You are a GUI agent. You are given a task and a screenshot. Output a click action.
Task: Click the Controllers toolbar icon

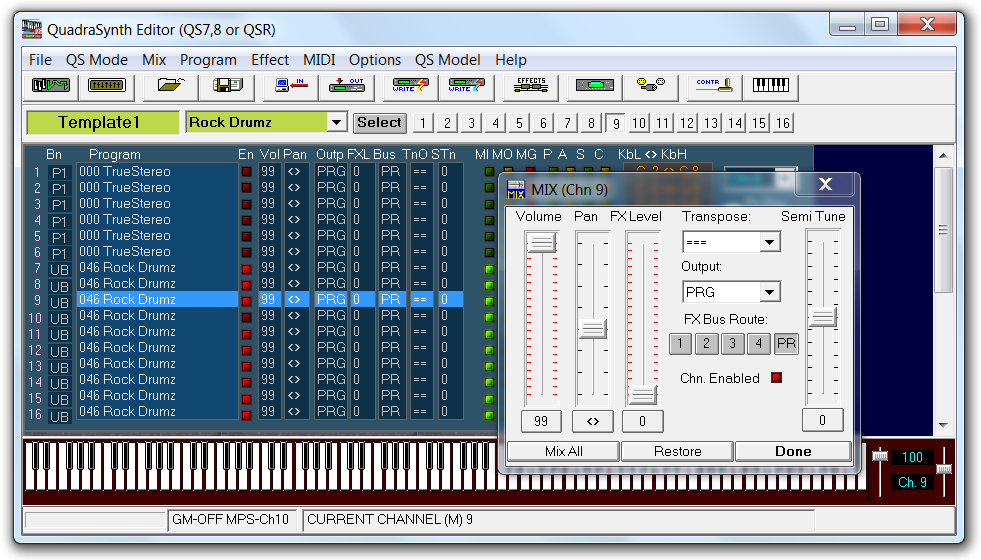714,87
